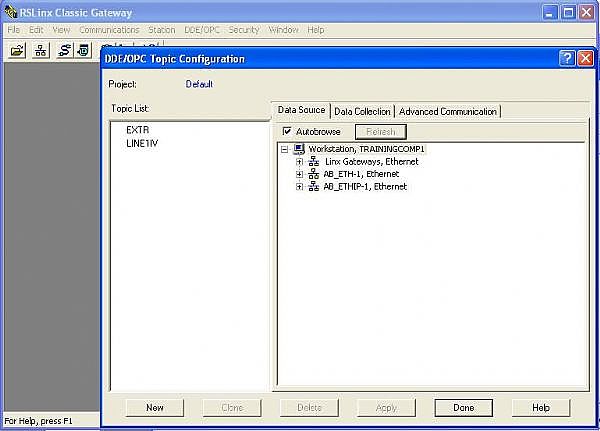Viewport: 600px width, 431px height.
Task: Open the Security menu
Action: [x=244, y=30]
